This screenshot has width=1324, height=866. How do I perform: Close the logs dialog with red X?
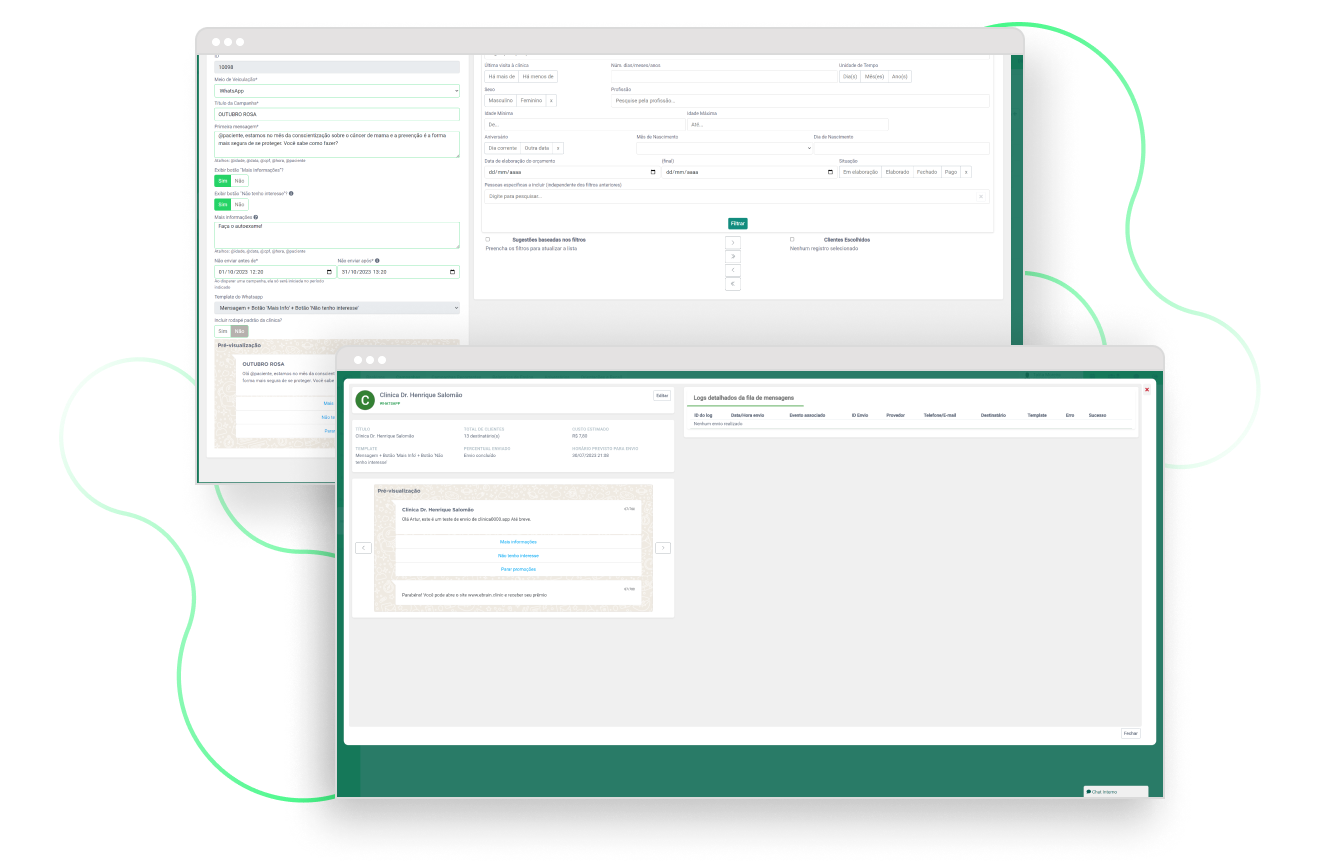click(x=1146, y=390)
